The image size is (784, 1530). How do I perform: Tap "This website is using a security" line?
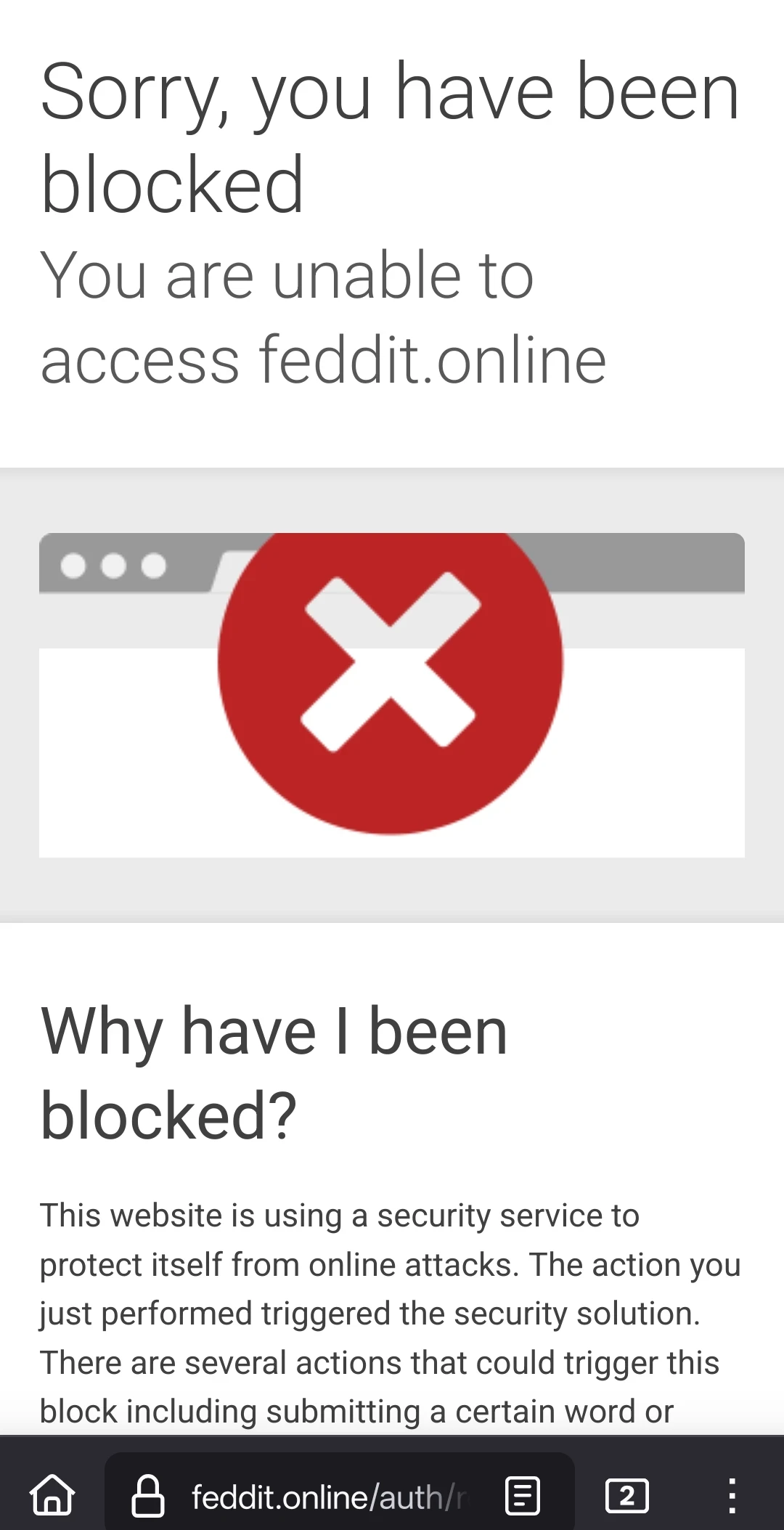339,1216
